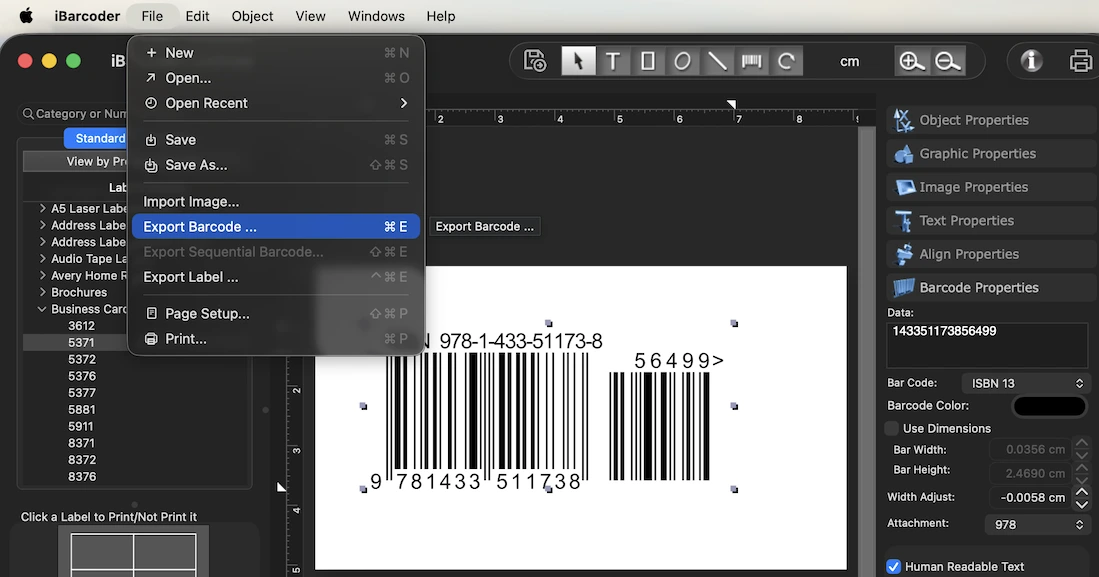This screenshot has height=577, width=1099.
Task: Open the Apple menu
Action: (x=26, y=15)
